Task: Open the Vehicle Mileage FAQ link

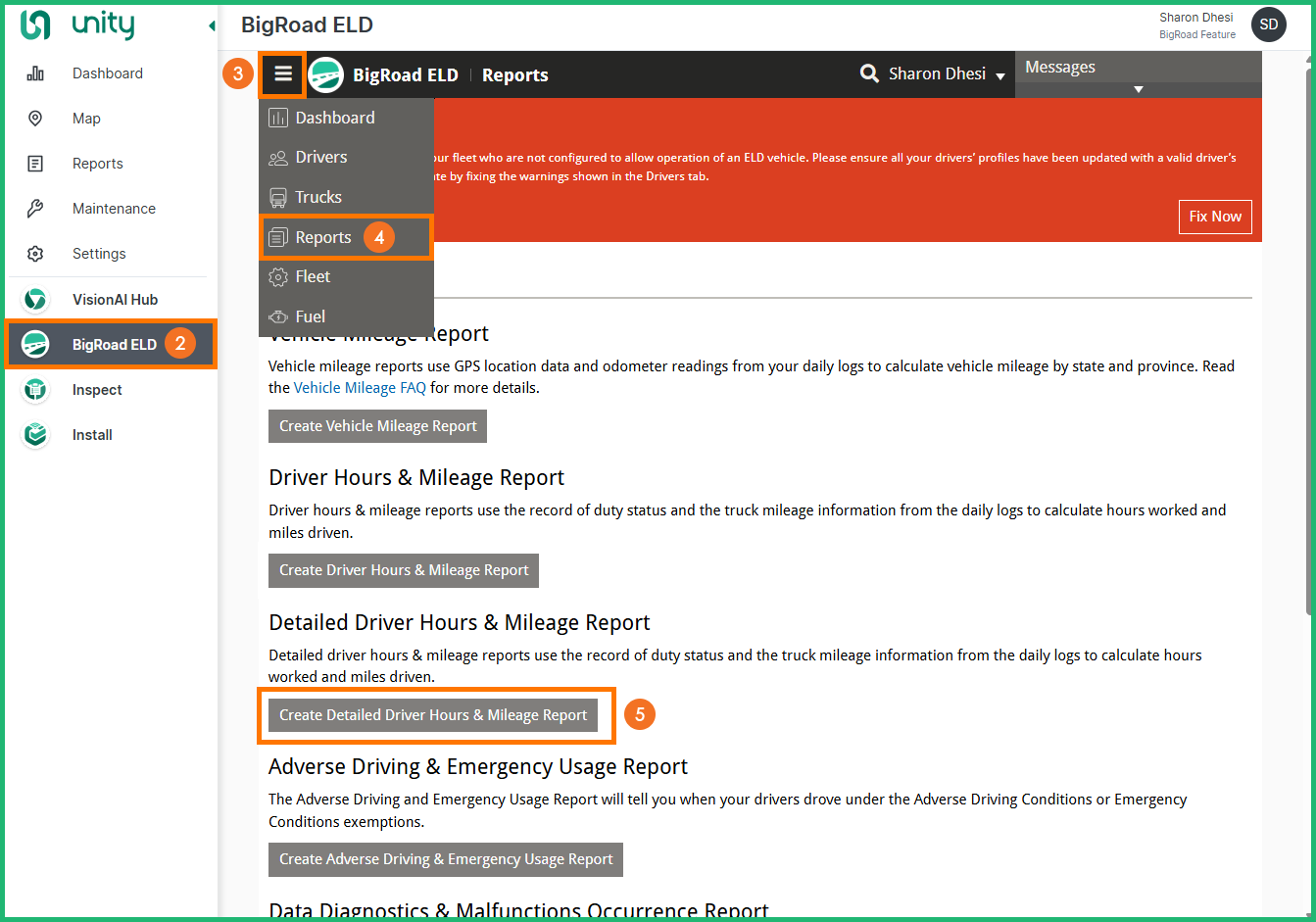Action: pyautogui.click(x=360, y=388)
